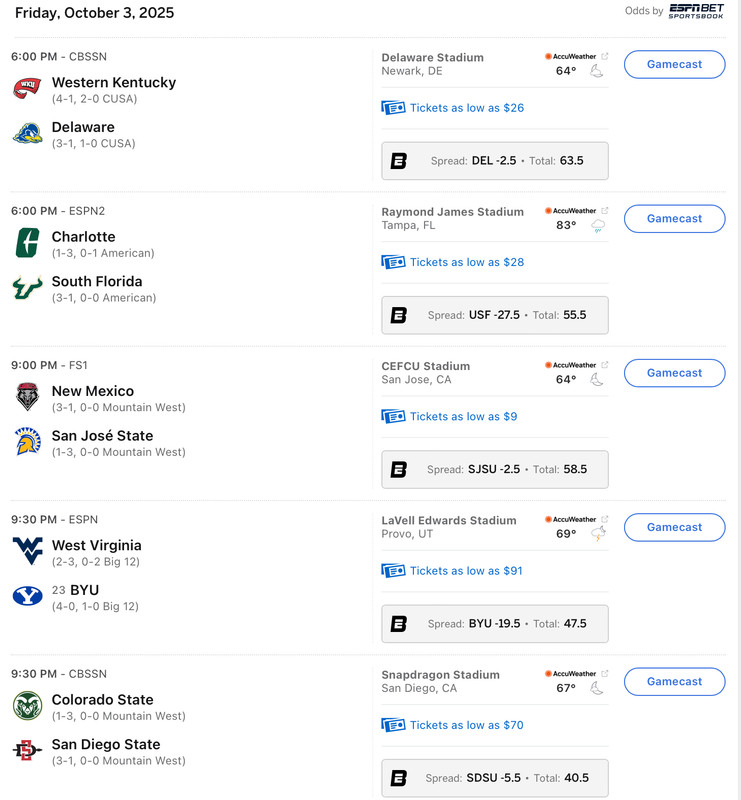
Task: Open AccuWeather forecast for Delaware Stadium
Action: tap(576, 57)
